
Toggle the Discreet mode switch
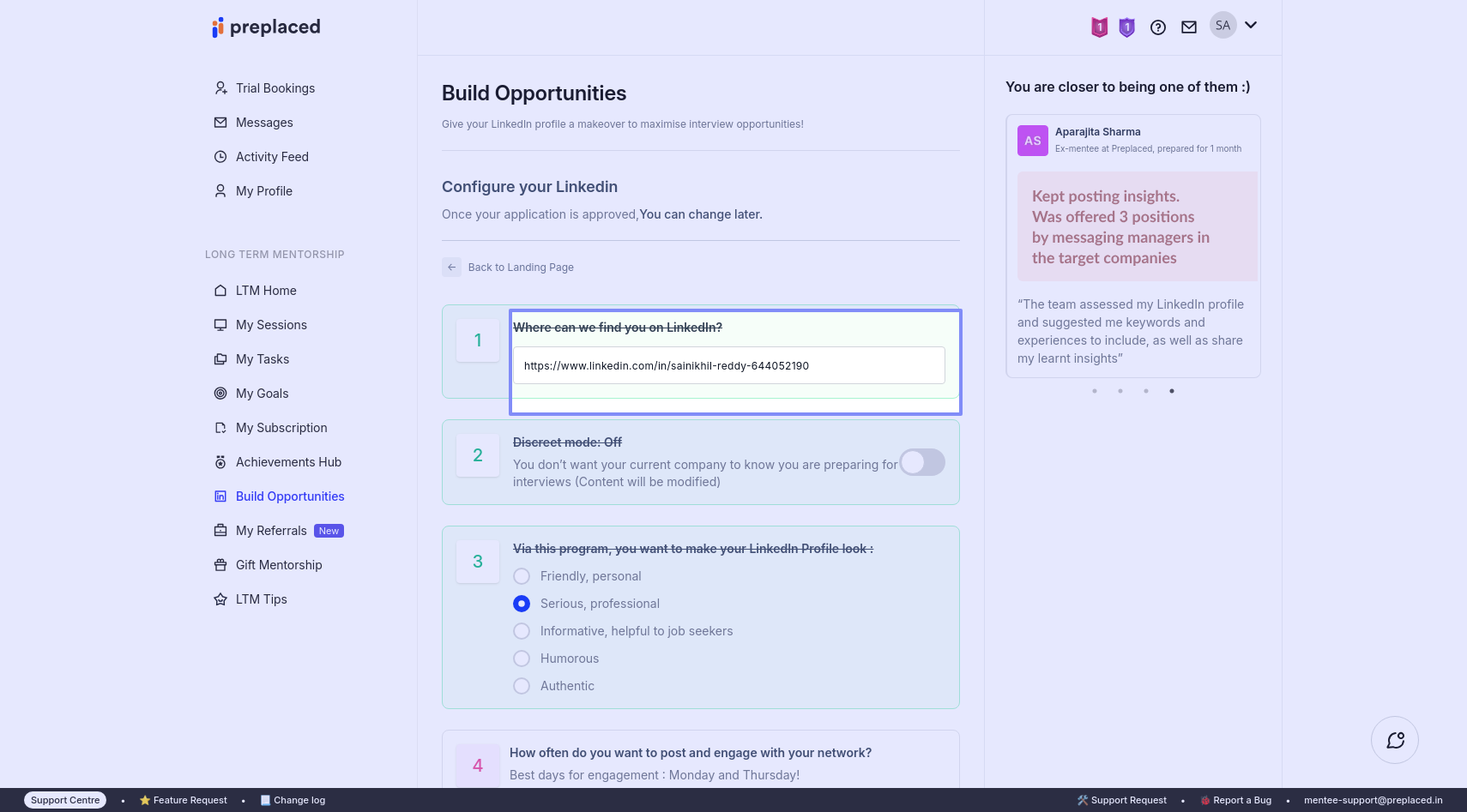[x=922, y=462]
